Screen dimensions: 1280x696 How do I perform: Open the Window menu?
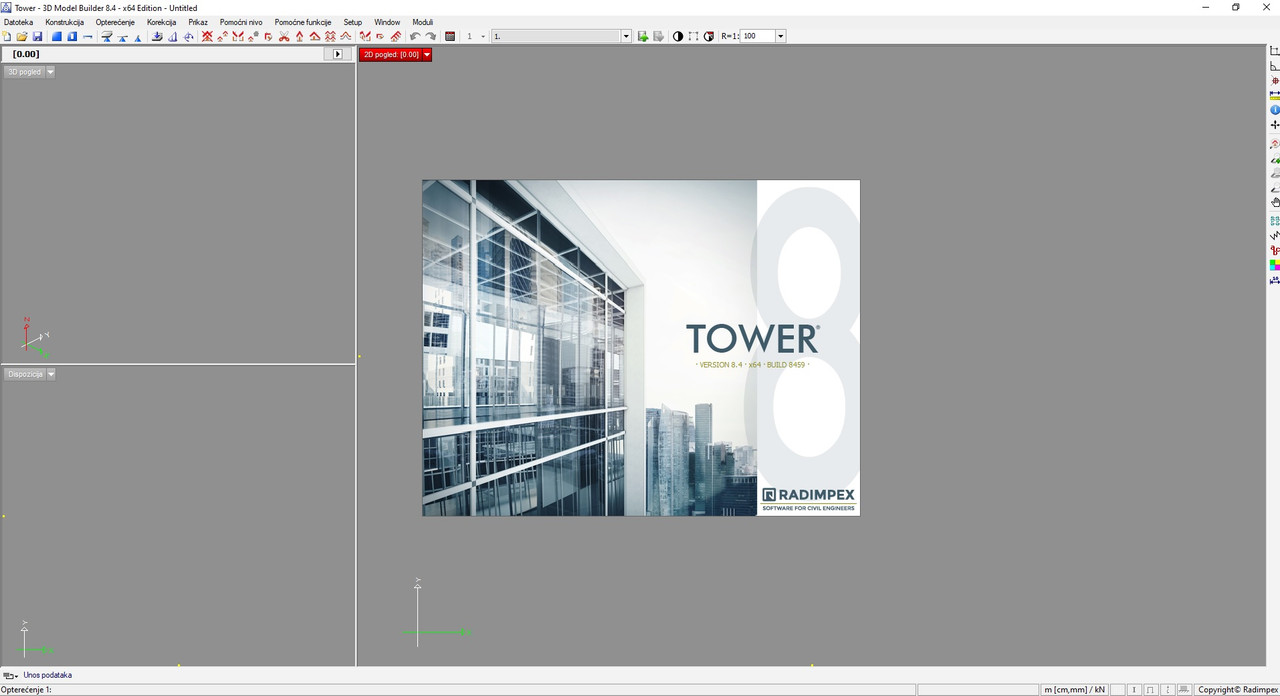387,22
